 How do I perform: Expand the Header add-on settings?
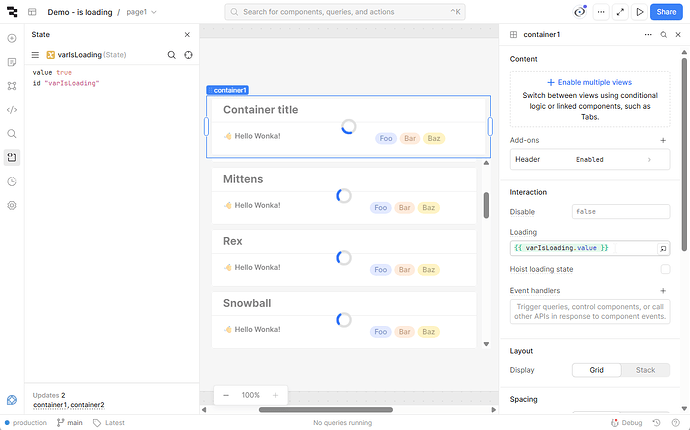[x=650, y=159]
